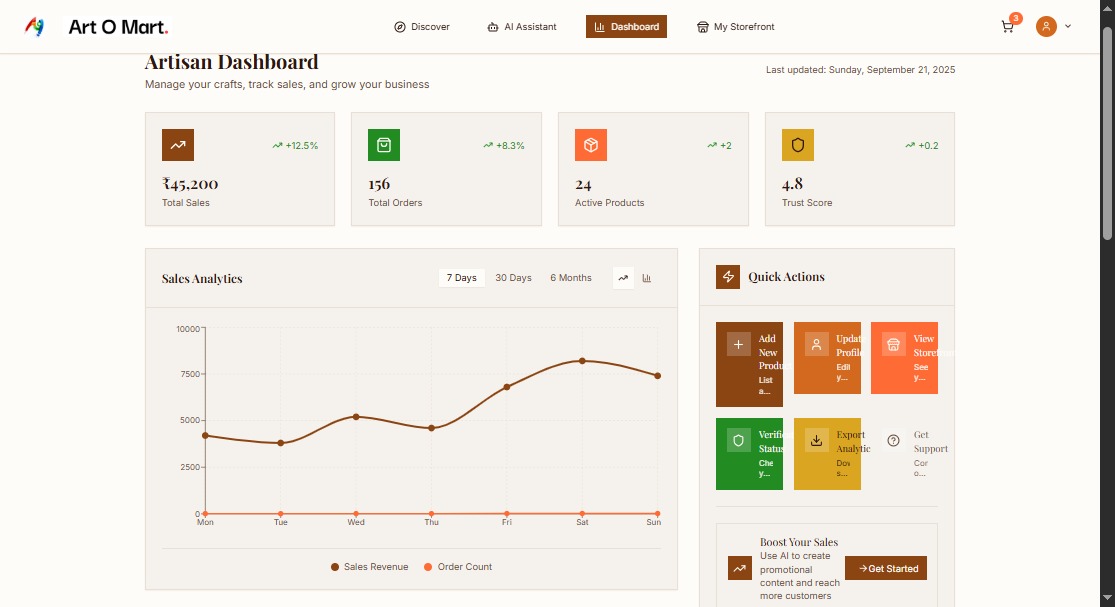The height and width of the screenshot is (607, 1115).
Task: Click the Art O Mart logo icon
Action: tap(34, 27)
